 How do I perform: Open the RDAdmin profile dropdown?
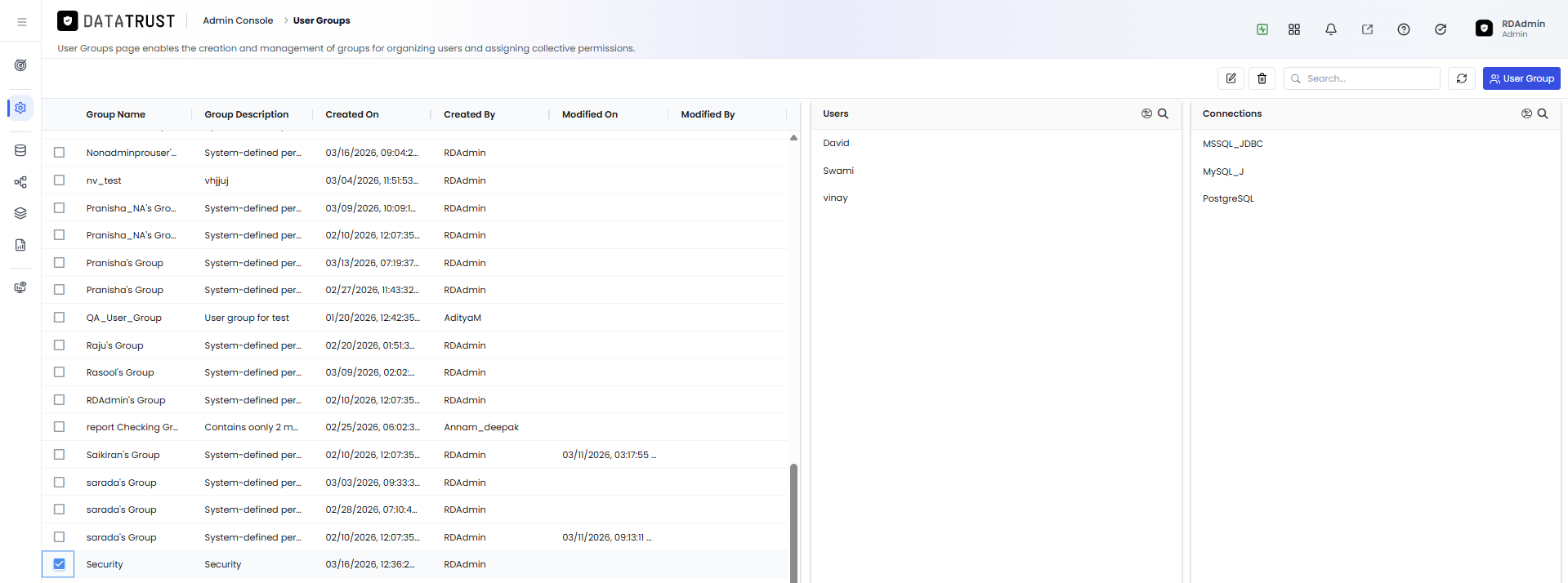[1511, 29]
